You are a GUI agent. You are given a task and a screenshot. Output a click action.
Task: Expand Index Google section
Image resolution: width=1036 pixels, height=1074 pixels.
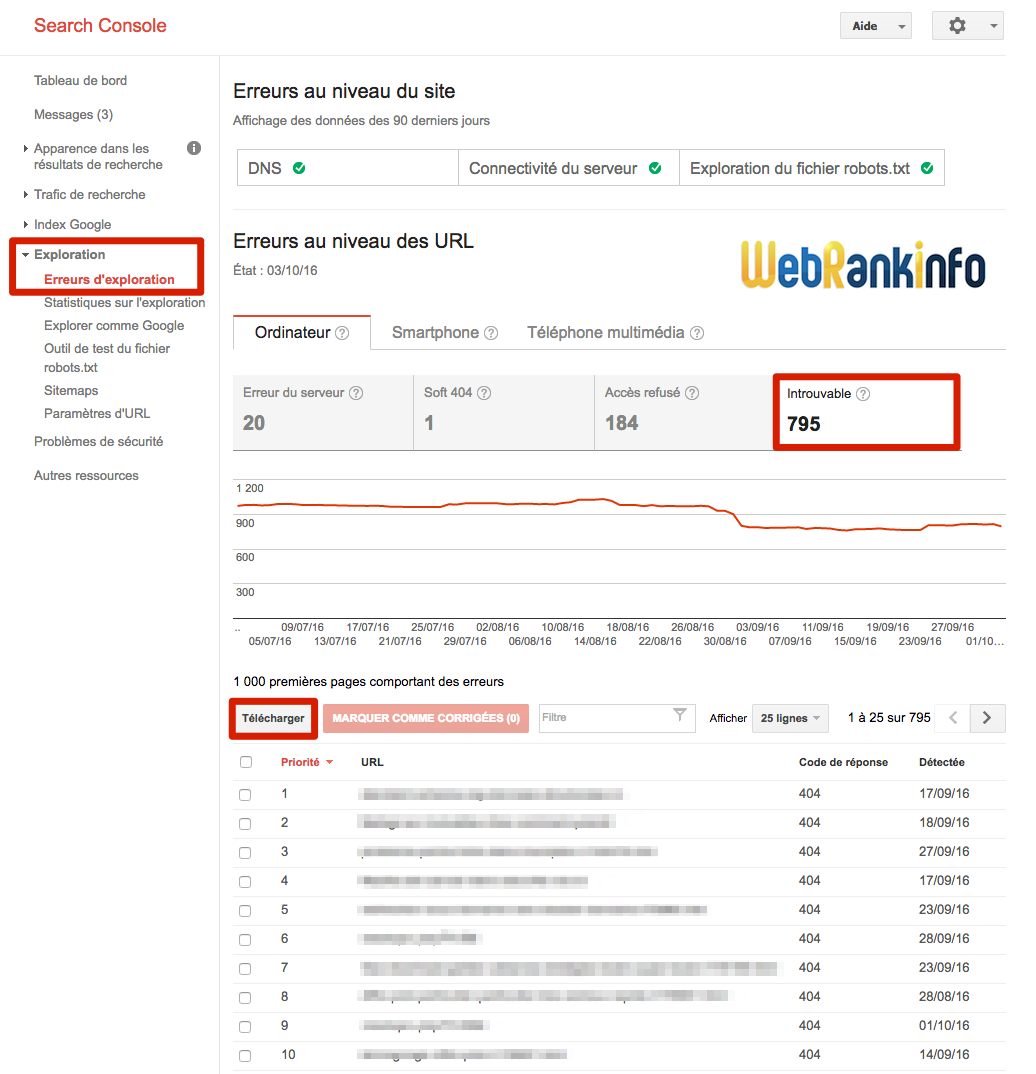(25, 225)
